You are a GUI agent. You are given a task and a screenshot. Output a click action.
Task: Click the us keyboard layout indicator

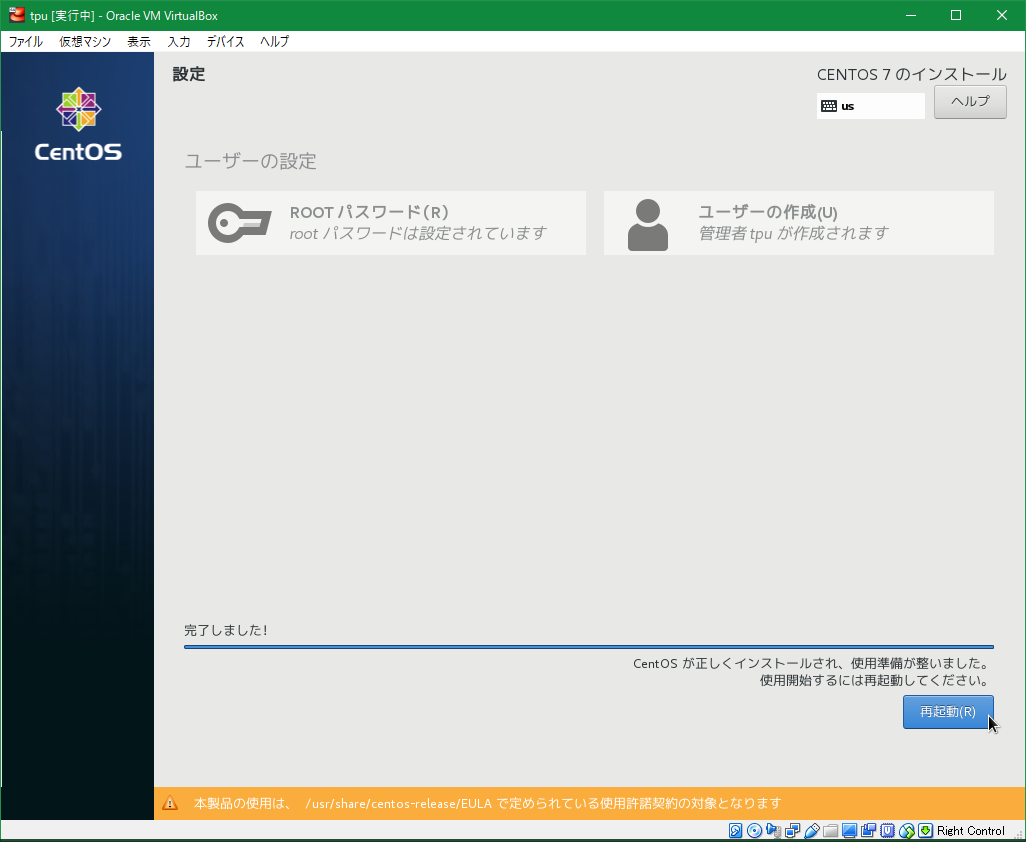(x=870, y=106)
